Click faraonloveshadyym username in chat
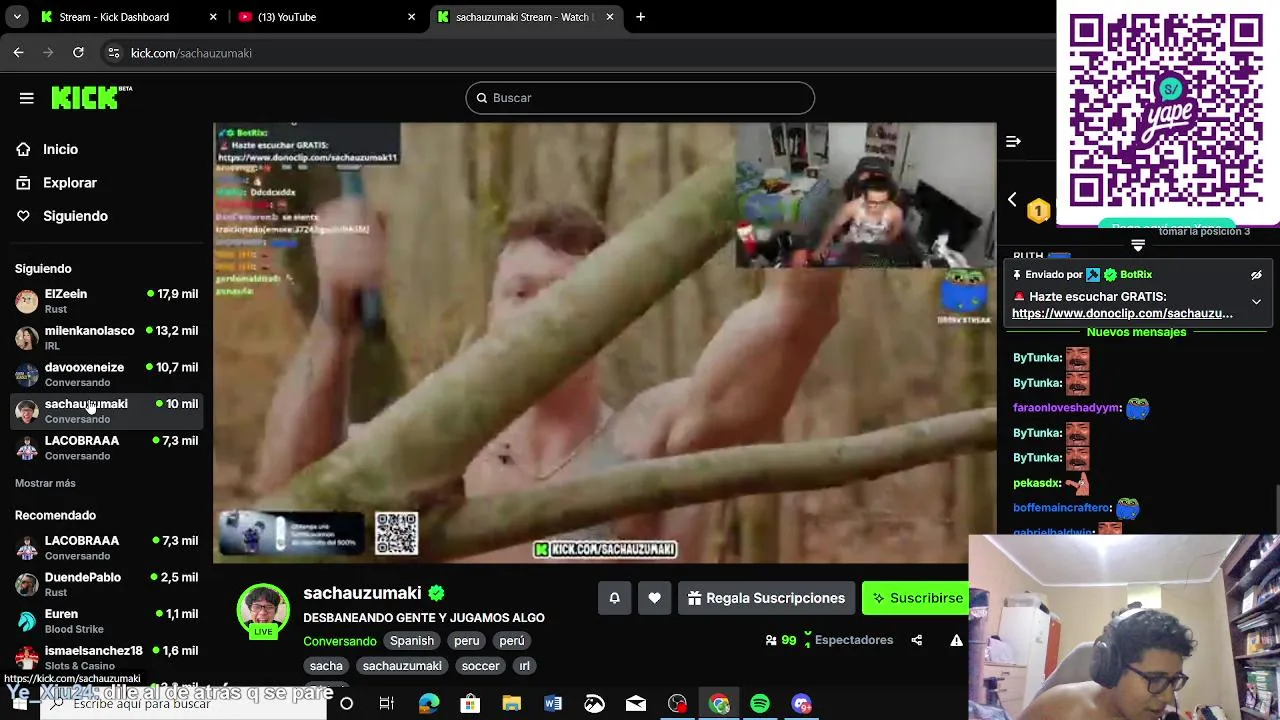This screenshot has height=720, width=1280. tap(1066, 408)
